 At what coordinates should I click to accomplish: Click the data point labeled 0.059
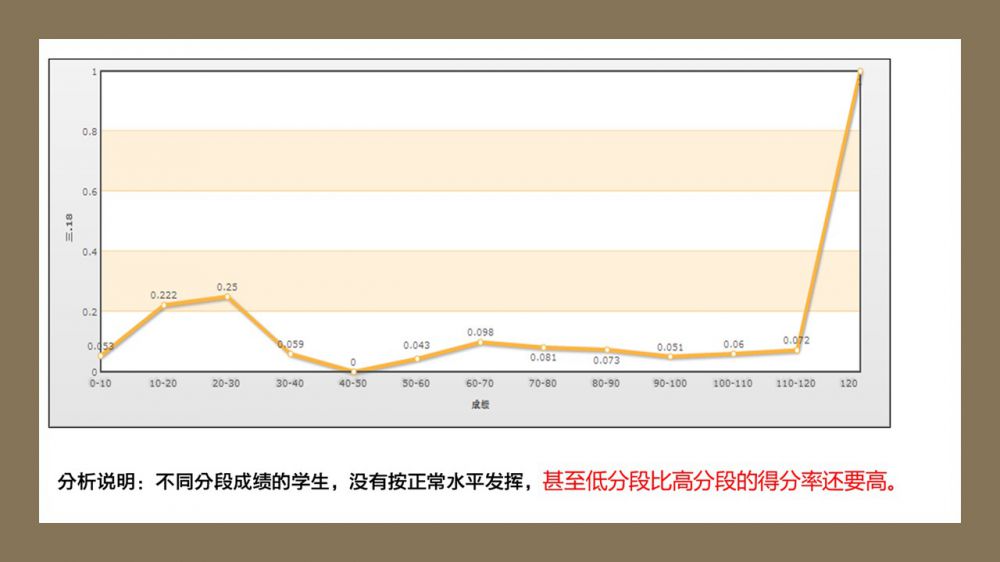(x=290, y=354)
